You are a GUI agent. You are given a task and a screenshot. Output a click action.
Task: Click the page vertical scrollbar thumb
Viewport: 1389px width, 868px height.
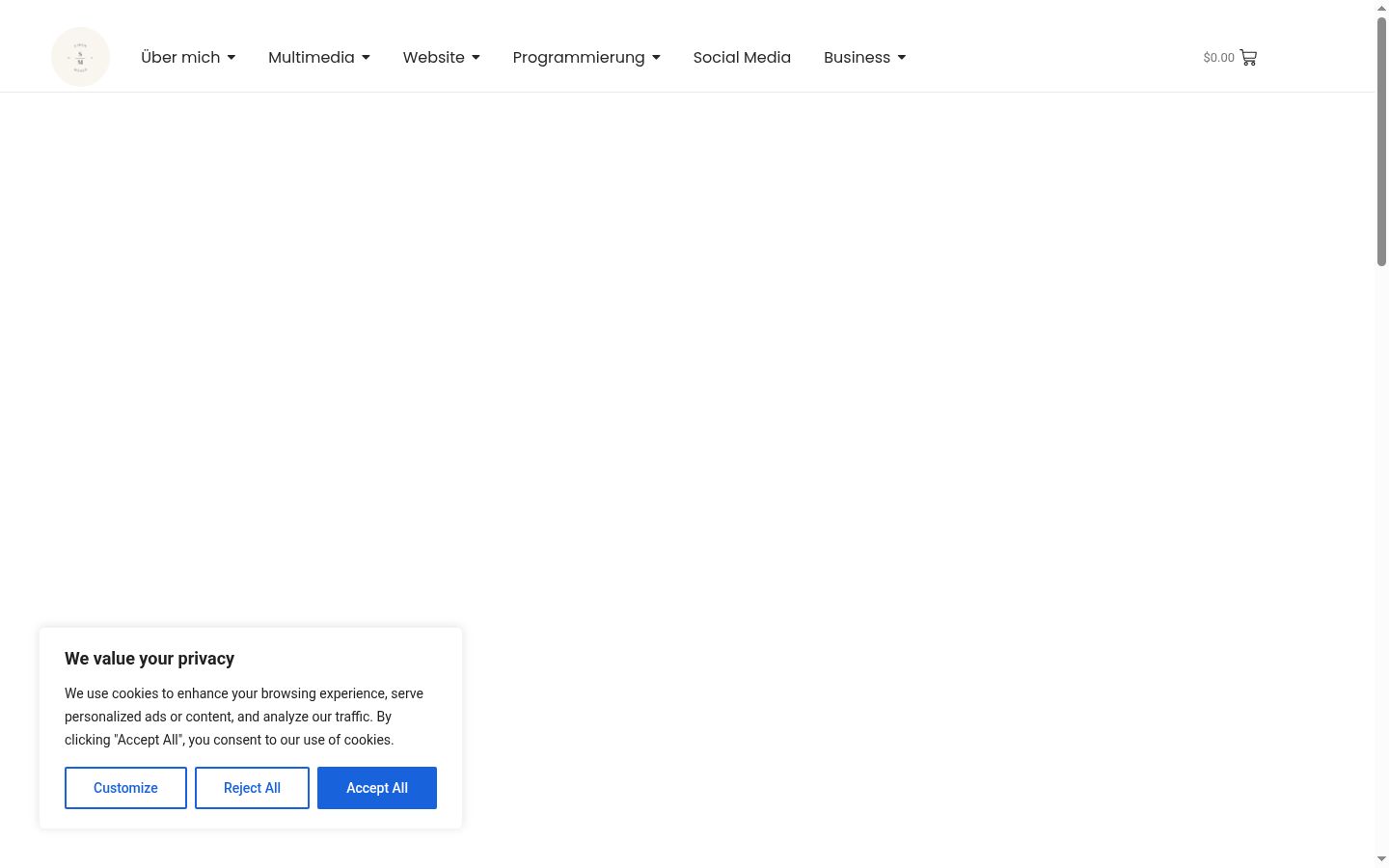tap(1381, 142)
